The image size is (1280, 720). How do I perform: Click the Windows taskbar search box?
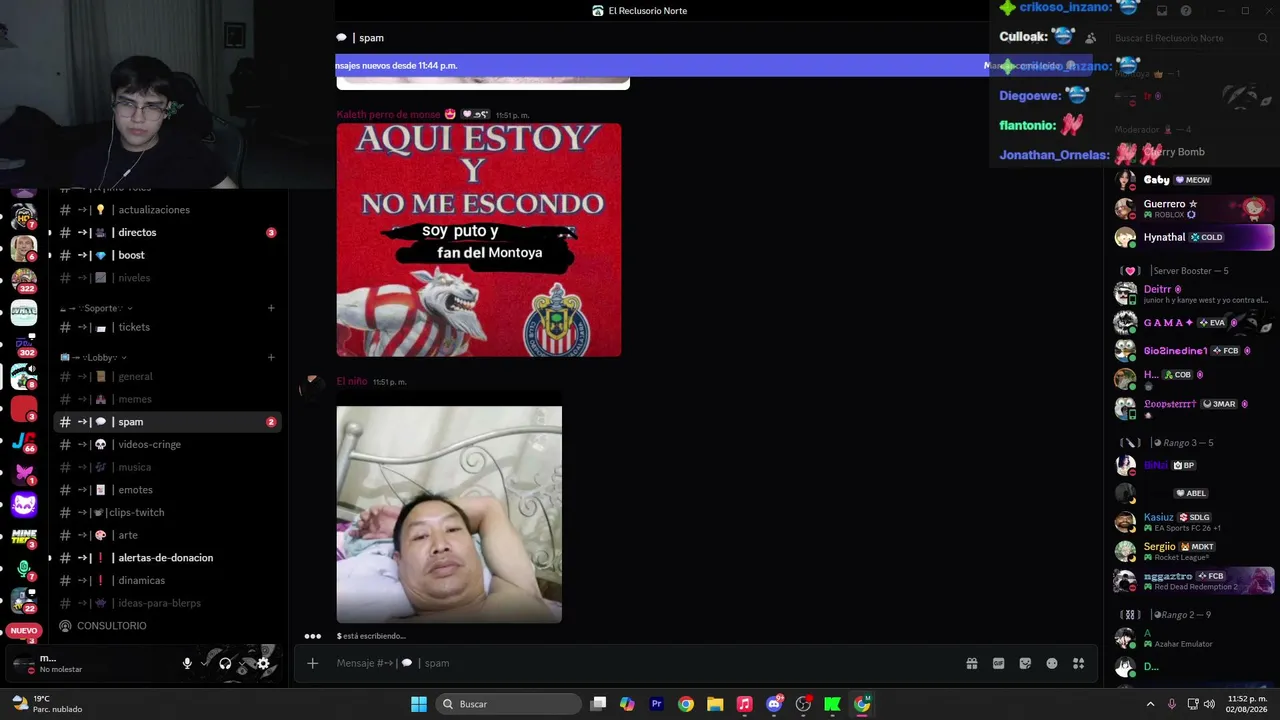510,704
